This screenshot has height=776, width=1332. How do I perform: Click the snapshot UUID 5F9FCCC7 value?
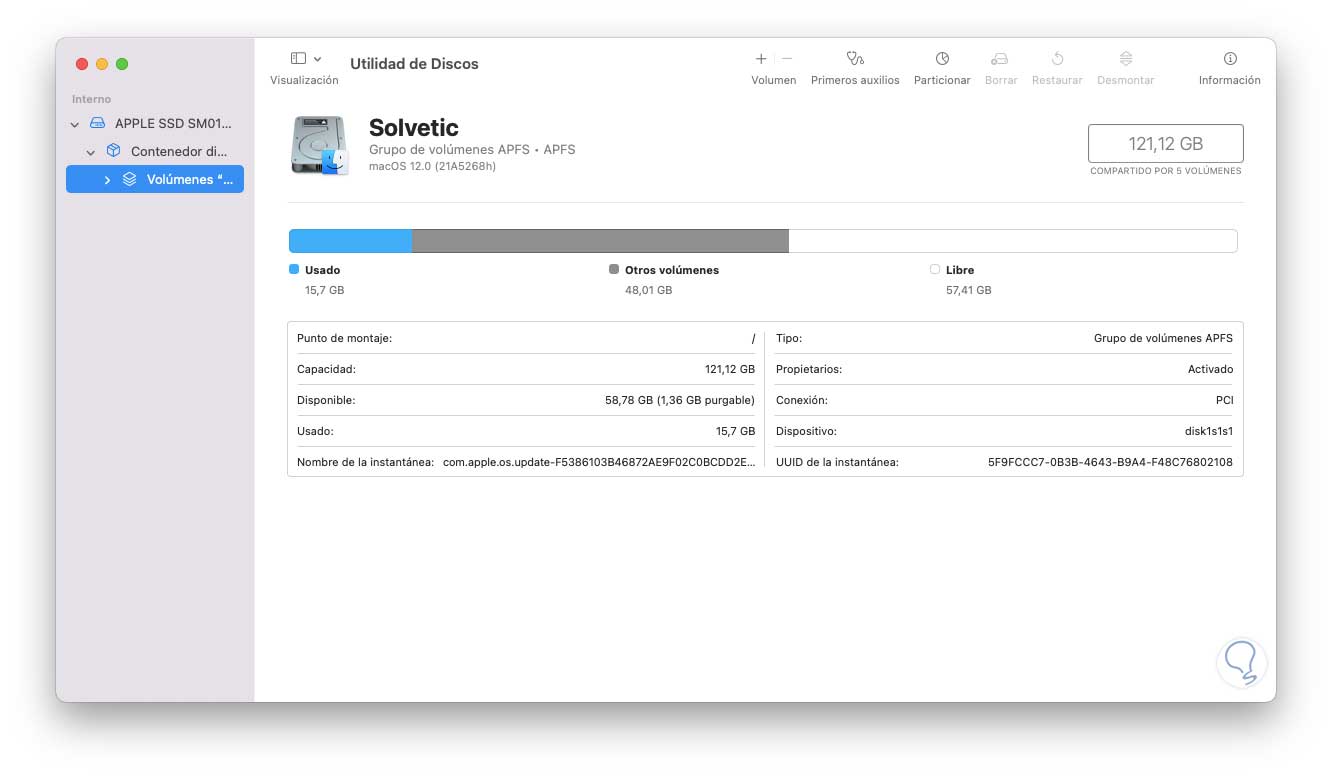coord(1110,462)
